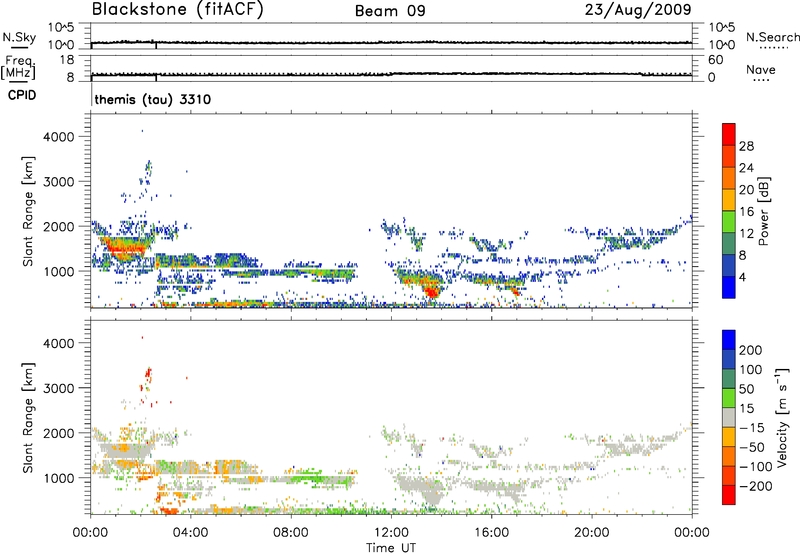Click the Velocity colorbar segment between -15 and -50

[x=729, y=437]
